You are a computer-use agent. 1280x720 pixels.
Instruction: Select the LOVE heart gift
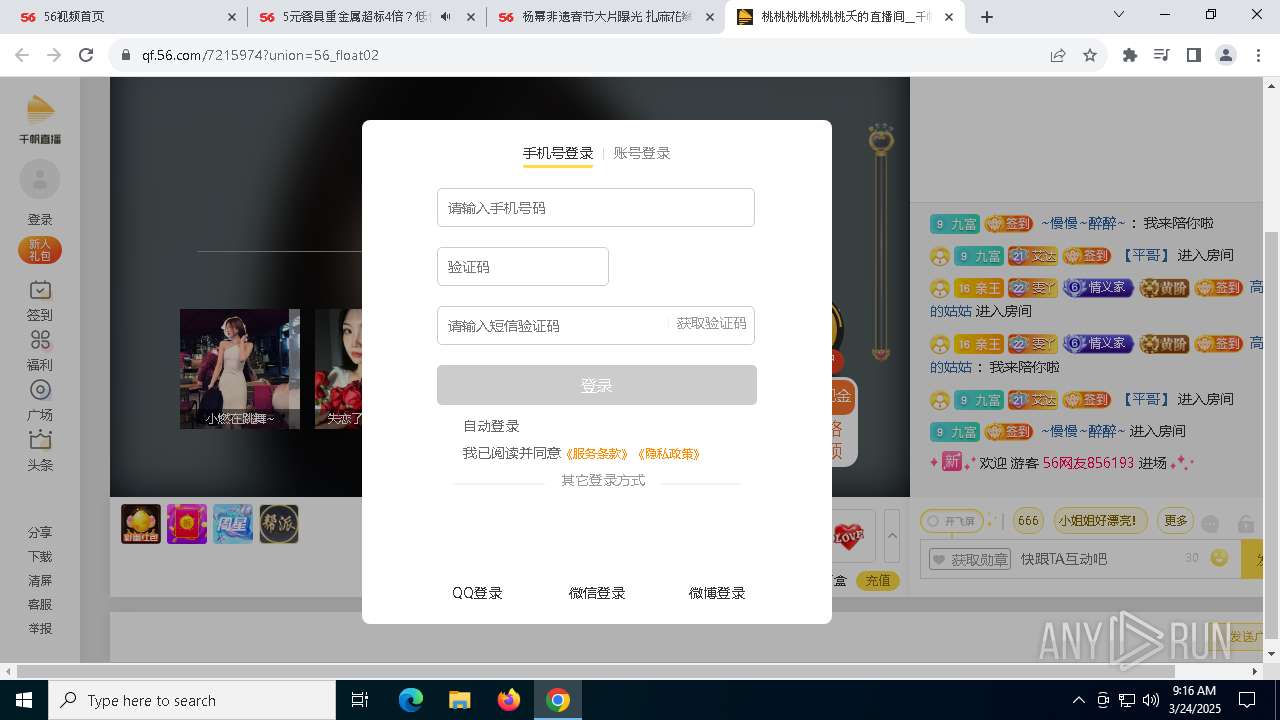[848, 538]
